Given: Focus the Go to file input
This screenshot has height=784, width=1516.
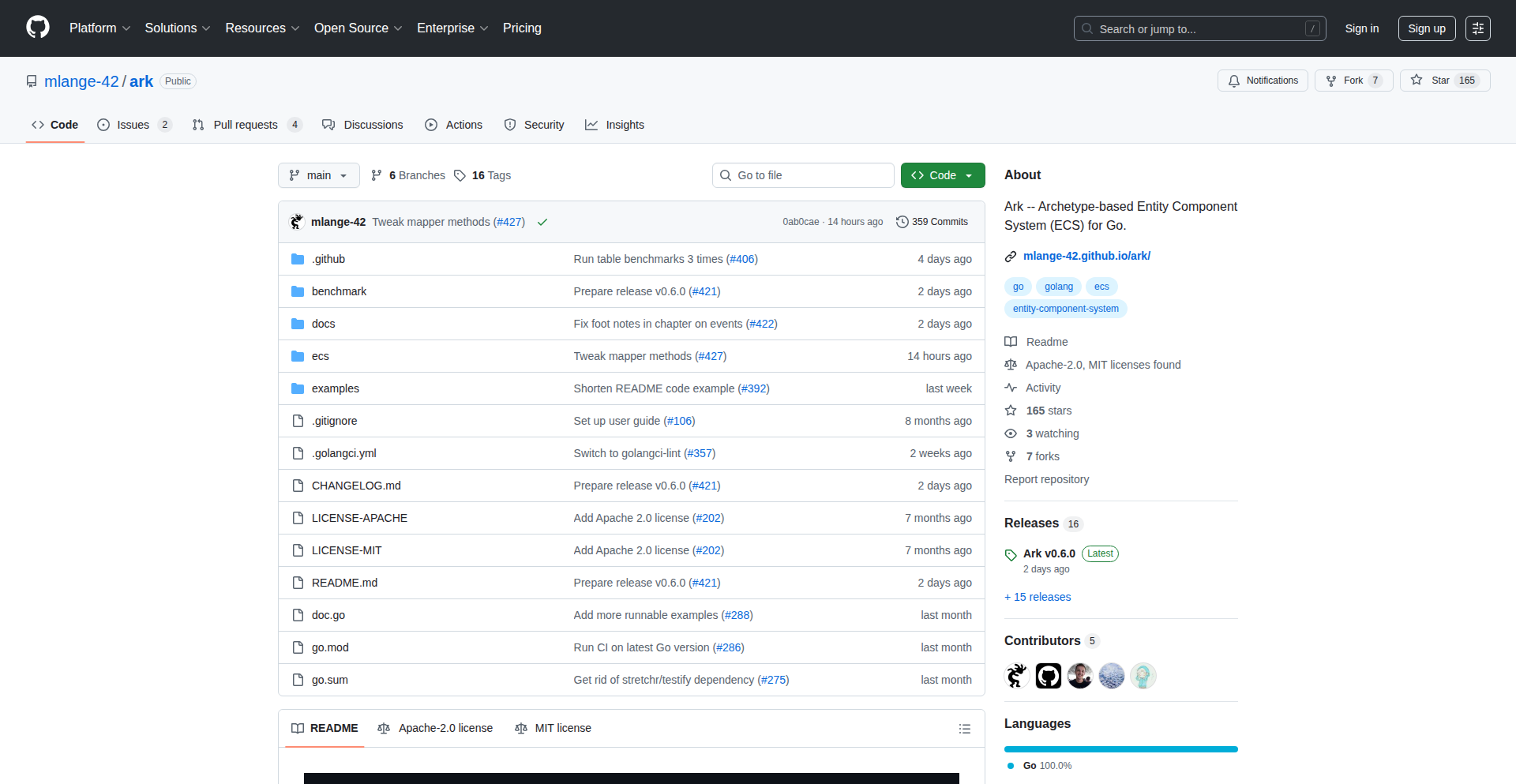Looking at the screenshot, I should pos(803,175).
